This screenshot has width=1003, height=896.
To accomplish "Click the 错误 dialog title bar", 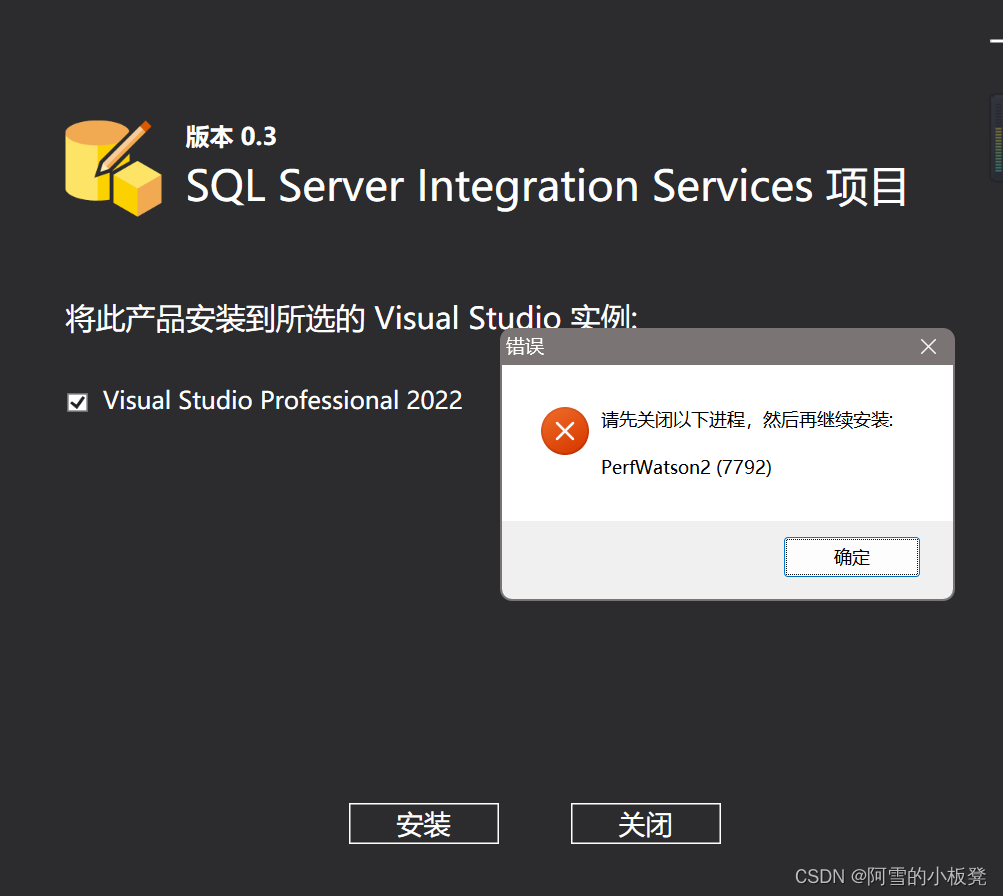I will [700, 346].
